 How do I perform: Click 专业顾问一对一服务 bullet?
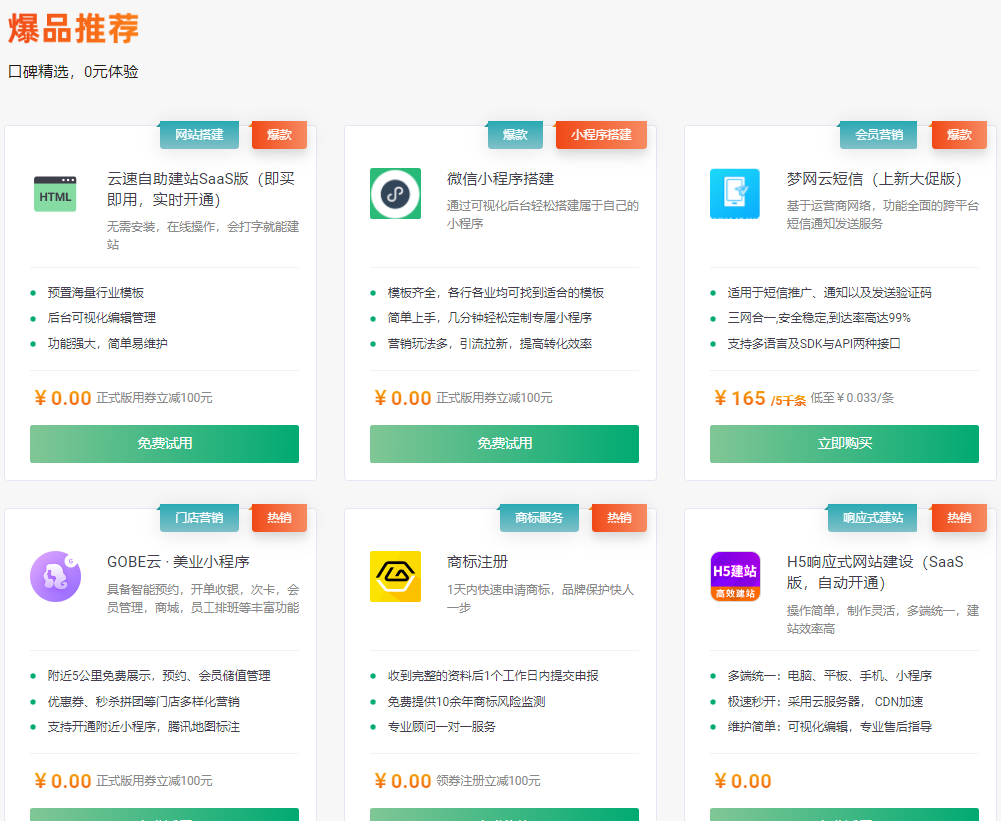pyautogui.click(x=442, y=727)
